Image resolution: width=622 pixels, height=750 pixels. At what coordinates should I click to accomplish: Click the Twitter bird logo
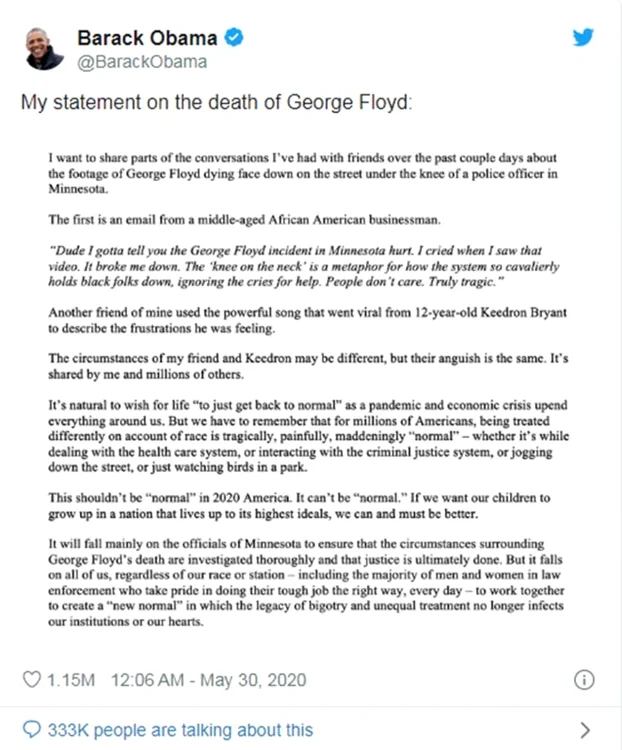583,37
